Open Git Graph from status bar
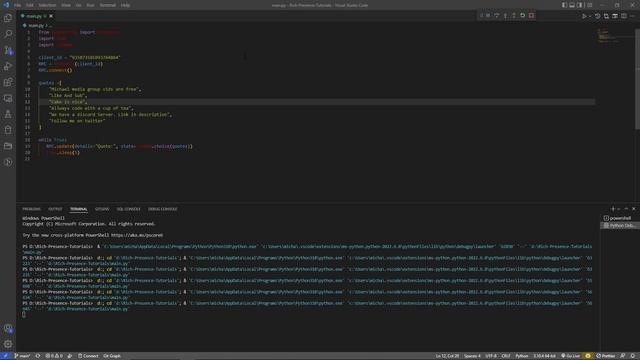 112,356
